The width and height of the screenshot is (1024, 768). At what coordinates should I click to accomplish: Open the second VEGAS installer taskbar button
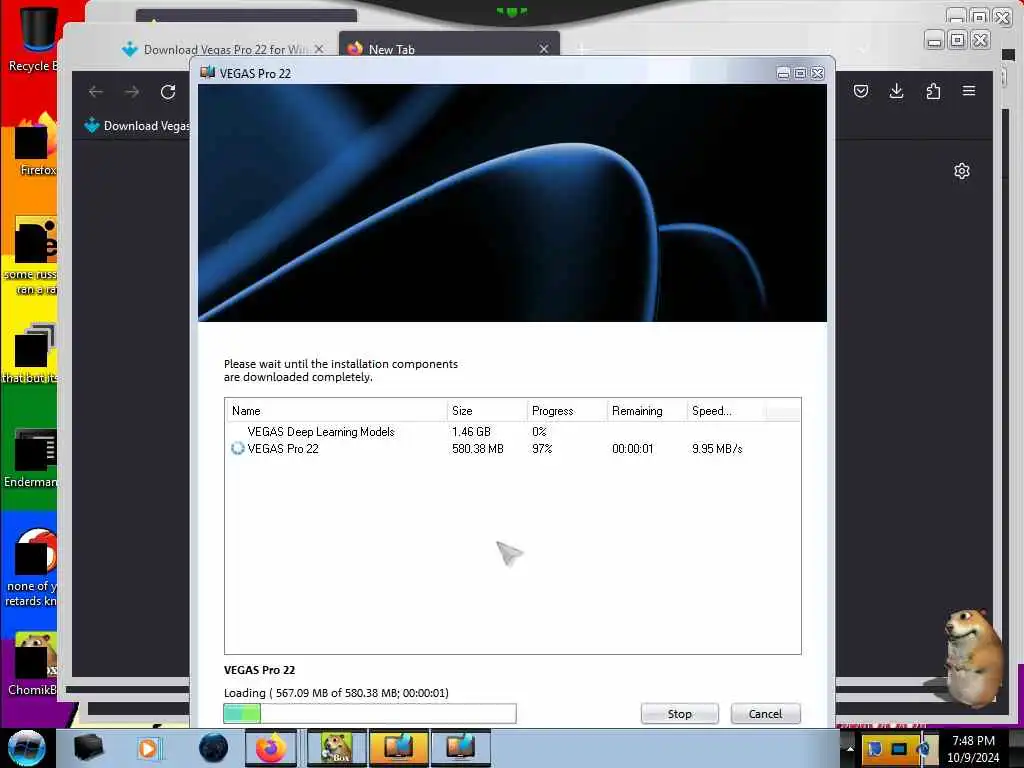coord(460,748)
